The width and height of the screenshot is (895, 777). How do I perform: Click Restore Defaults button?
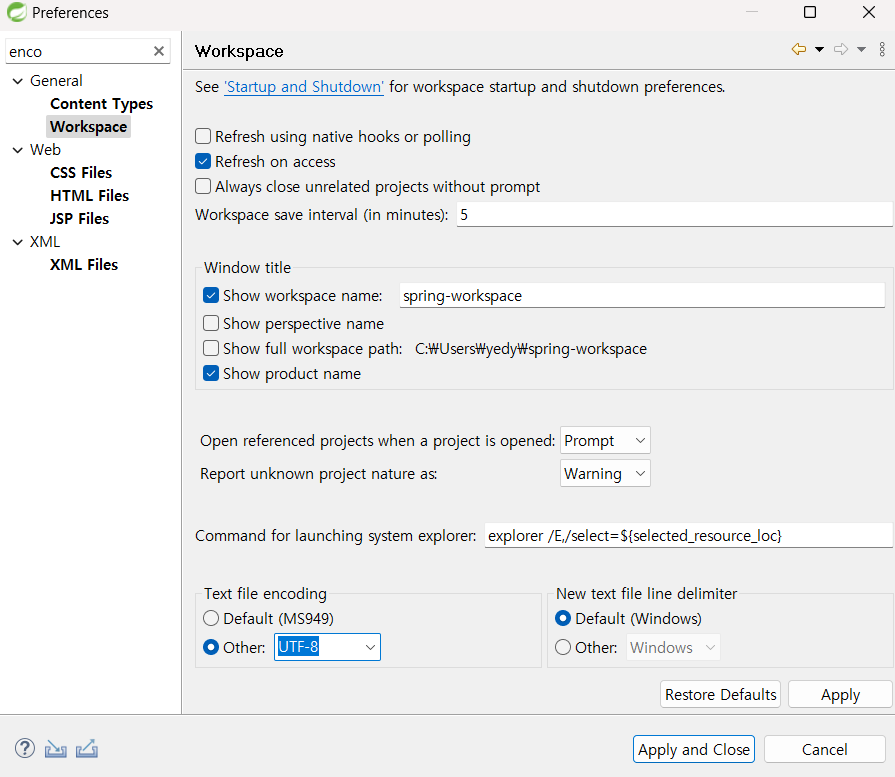(x=720, y=694)
